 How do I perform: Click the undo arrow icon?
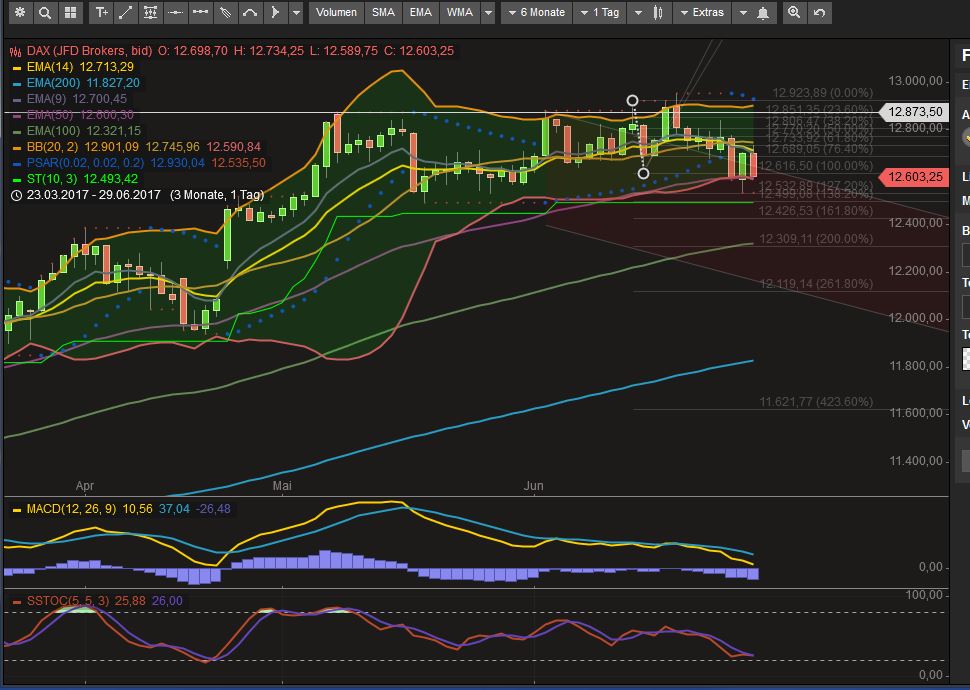818,13
